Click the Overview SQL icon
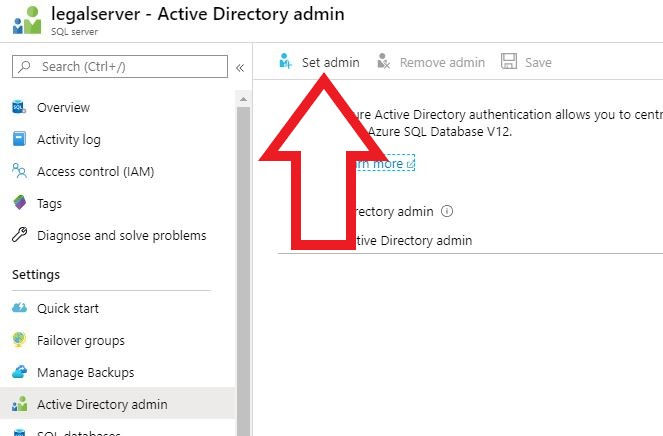The image size is (663, 436). (x=19, y=107)
